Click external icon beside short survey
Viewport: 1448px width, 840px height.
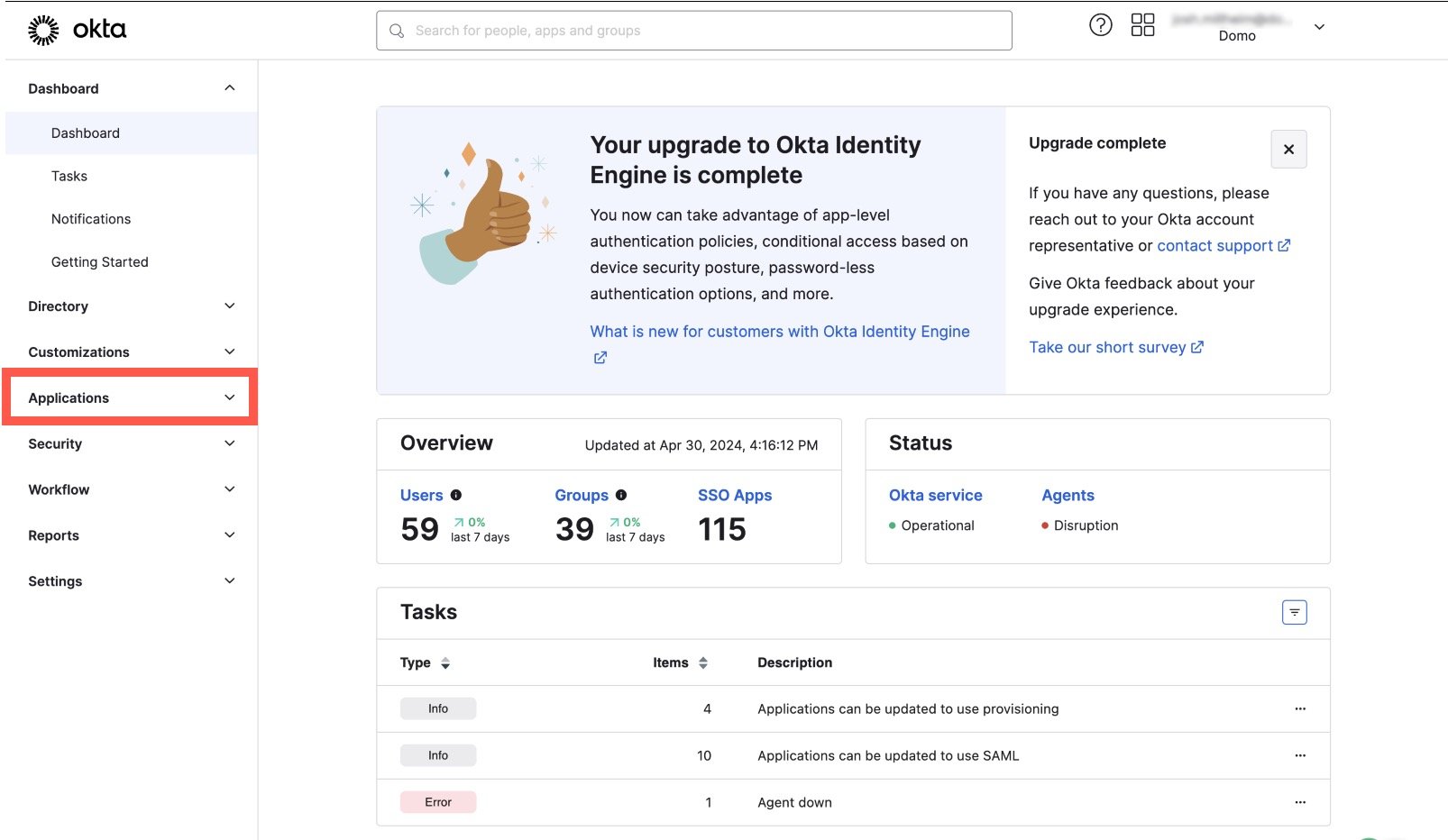click(x=1197, y=347)
